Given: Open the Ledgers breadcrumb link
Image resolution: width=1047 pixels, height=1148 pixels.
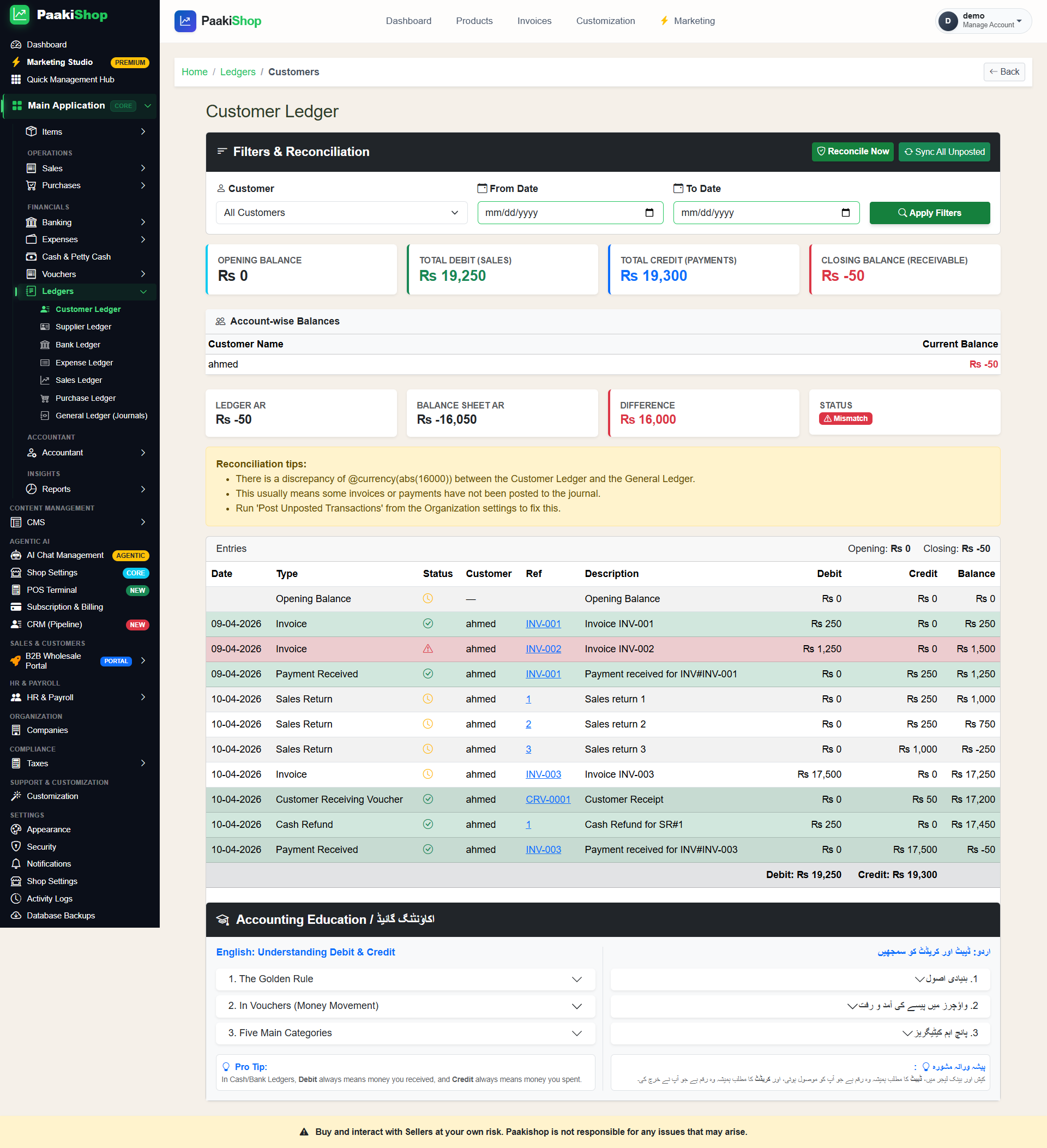Looking at the screenshot, I should coord(238,72).
